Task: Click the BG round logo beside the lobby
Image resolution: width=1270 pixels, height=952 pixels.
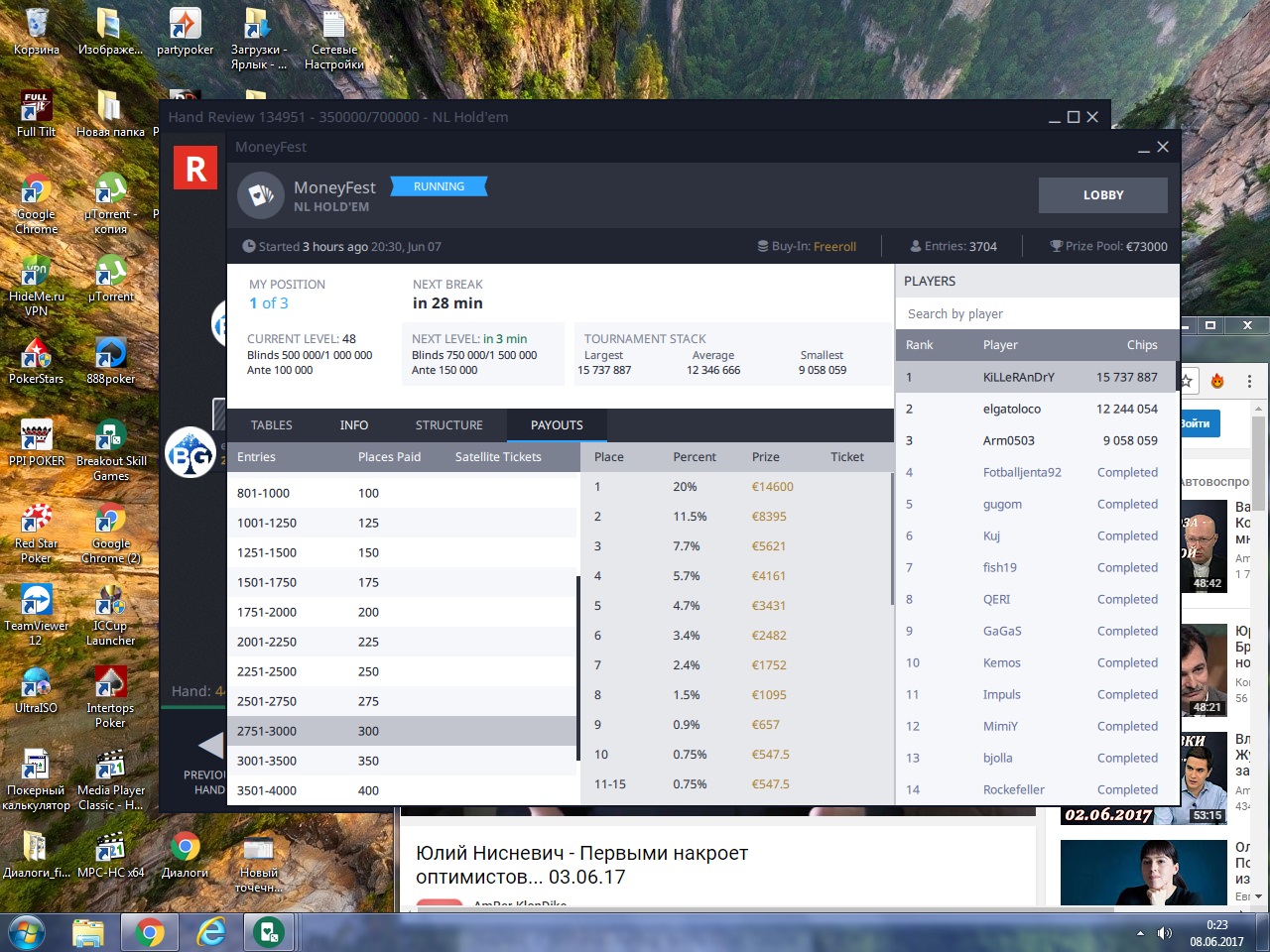Action: pos(190,453)
